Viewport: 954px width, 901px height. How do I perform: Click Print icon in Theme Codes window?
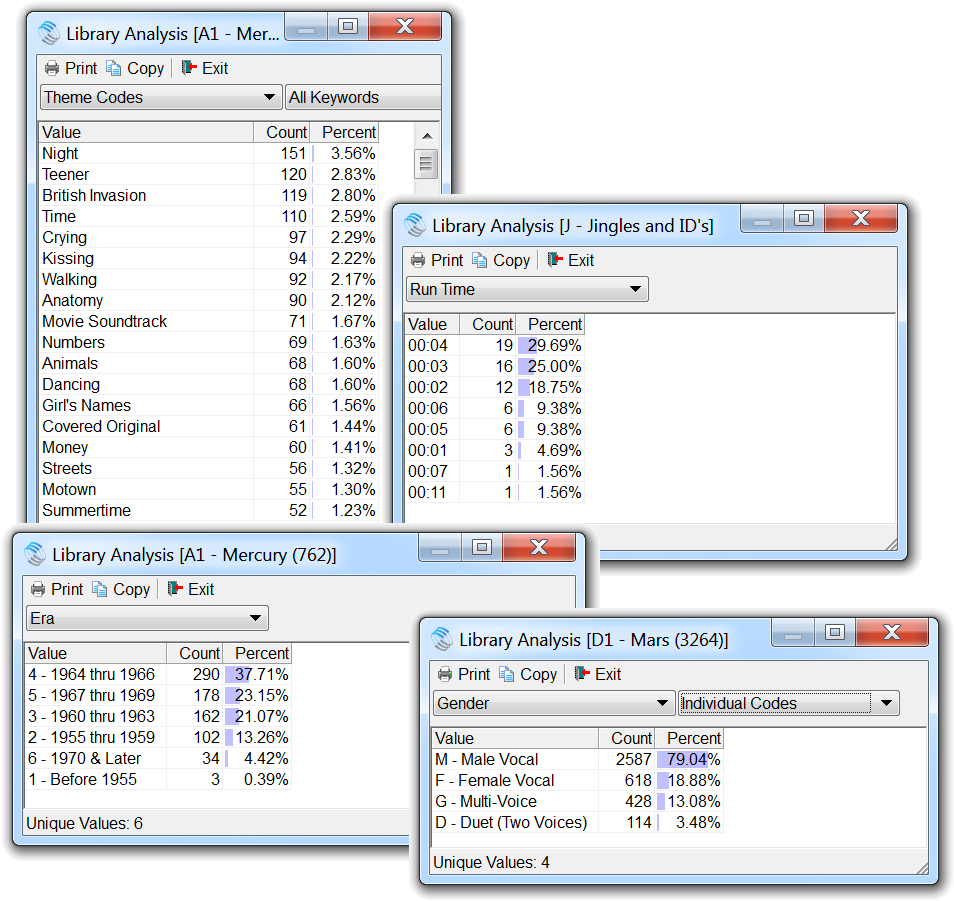coord(53,68)
